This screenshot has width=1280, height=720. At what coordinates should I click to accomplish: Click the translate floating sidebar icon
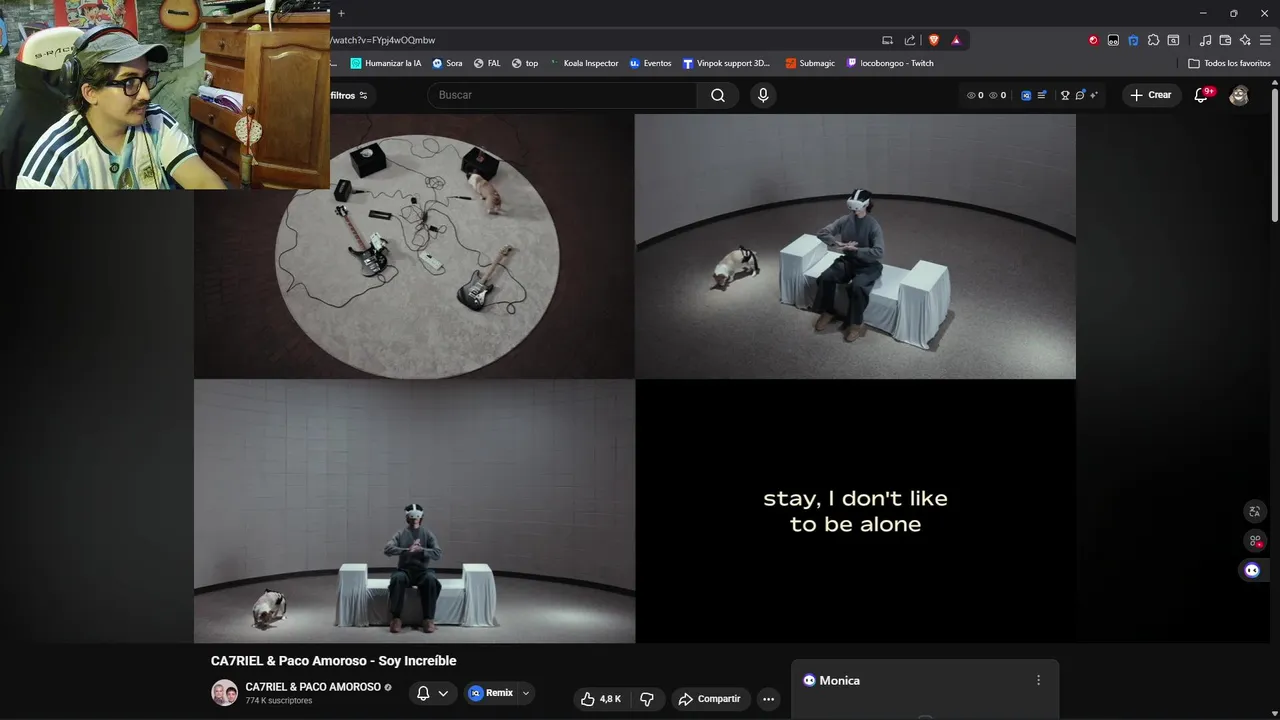tap(1255, 512)
